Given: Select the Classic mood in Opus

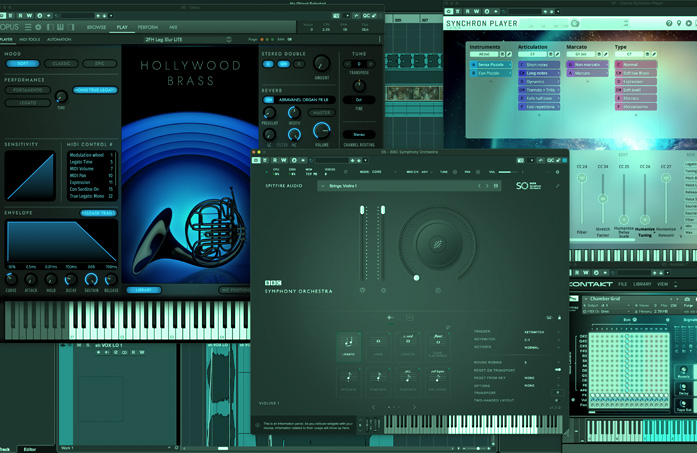Looking at the screenshot, I should tap(61, 64).
